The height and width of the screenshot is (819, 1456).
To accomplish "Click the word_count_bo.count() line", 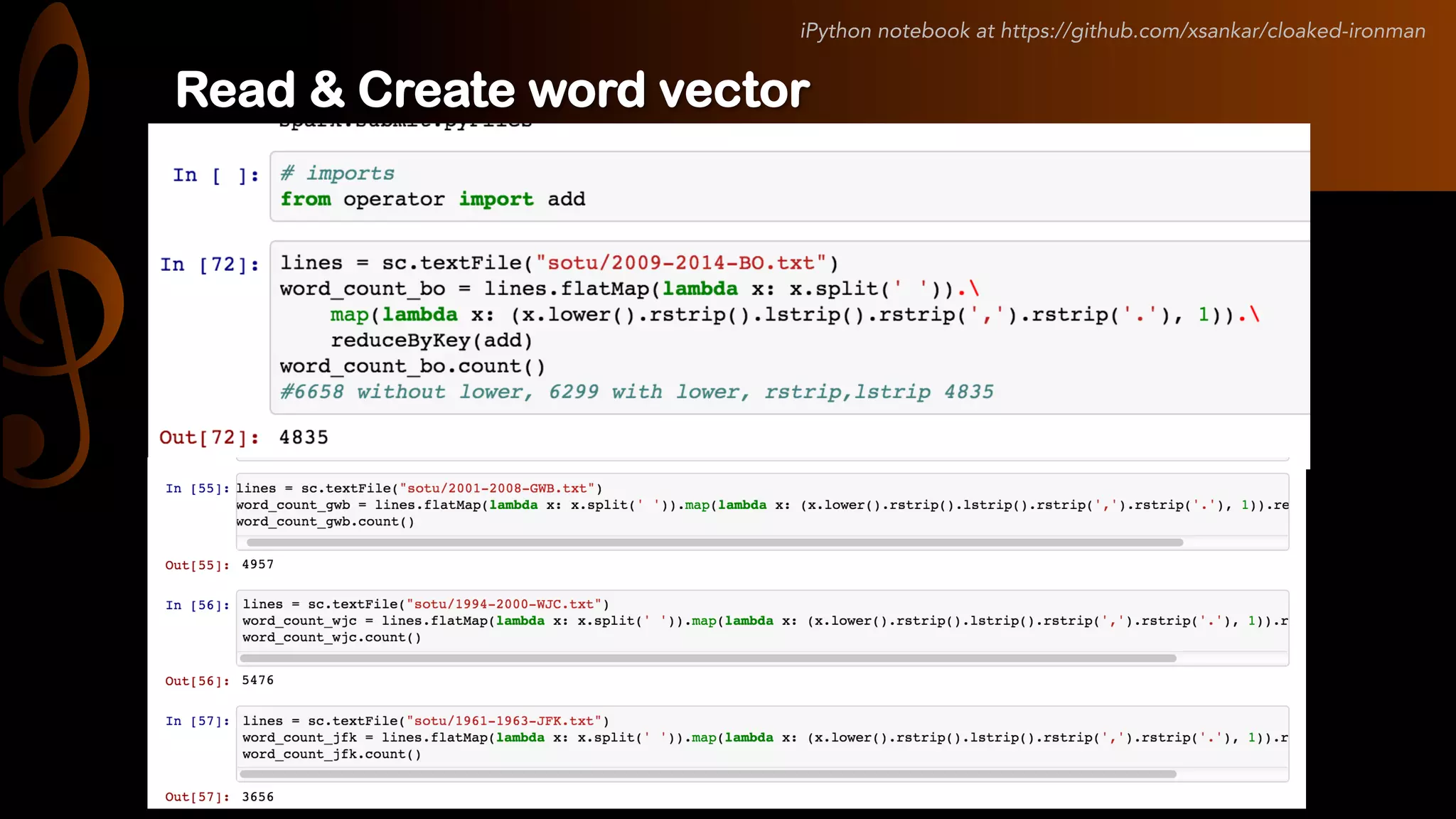I will [412, 366].
